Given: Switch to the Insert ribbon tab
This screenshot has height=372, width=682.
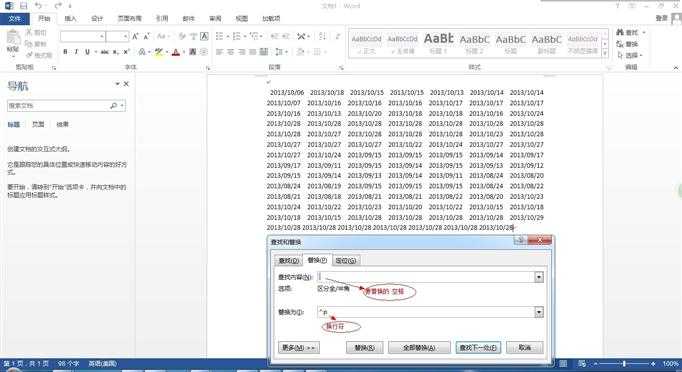Looking at the screenshot, I should [x=70, y=19].
